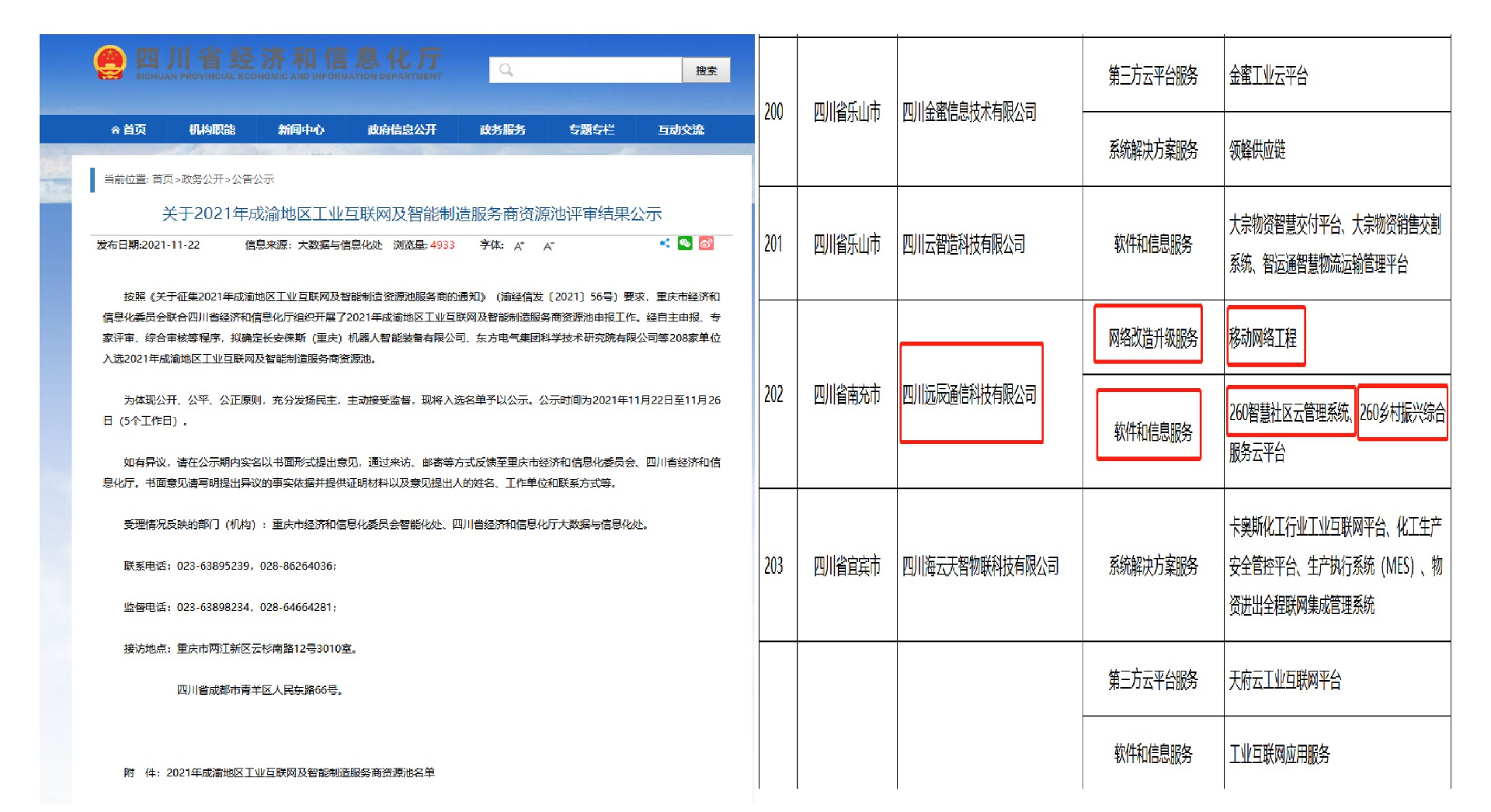
Task: Click the 搜索 search button
Action: [706, 70]
